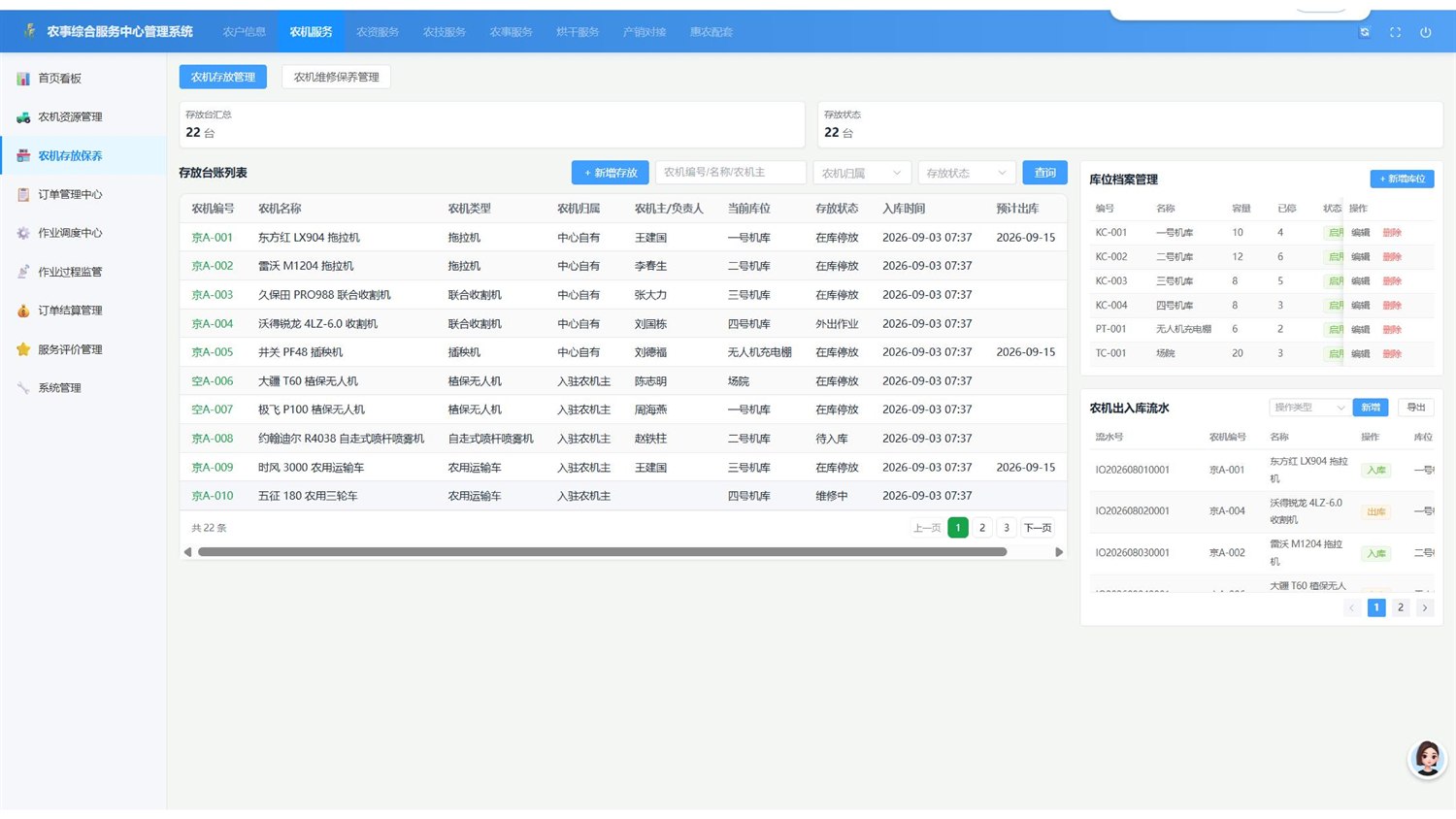The image size is (1456, 819).
Task: Click the wrench icon for 系统管理
Action: 23,388
